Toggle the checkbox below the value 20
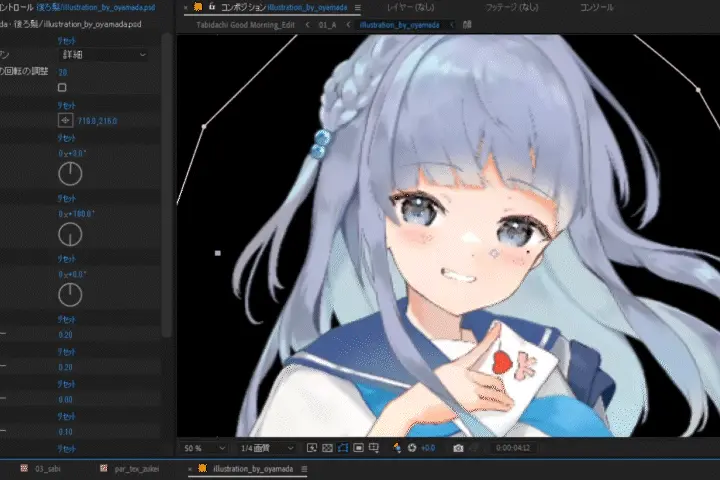This screenshot has height=480, width=720. [x=62, y=87]
